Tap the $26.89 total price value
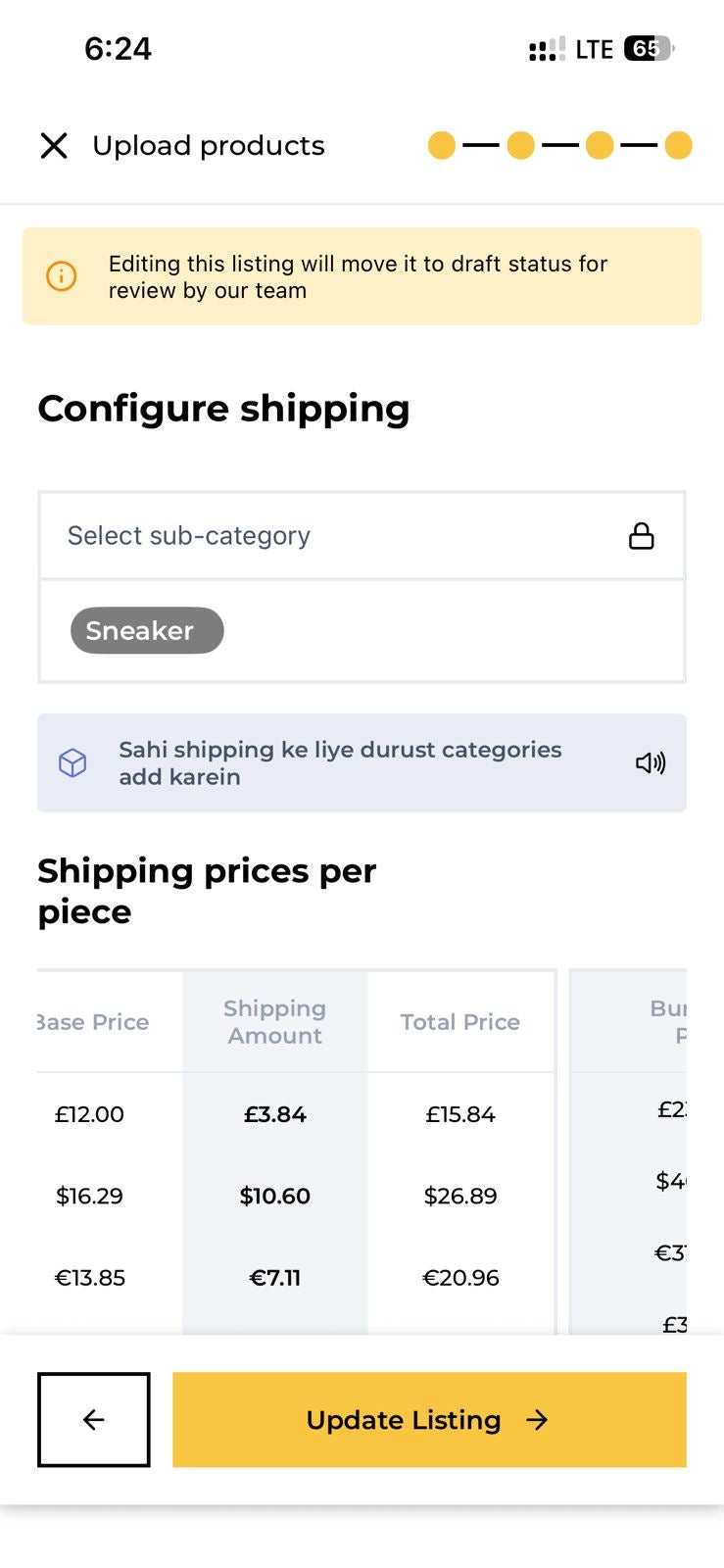The width and height of the screenshot is (724, 1568). pos(460,1196)
